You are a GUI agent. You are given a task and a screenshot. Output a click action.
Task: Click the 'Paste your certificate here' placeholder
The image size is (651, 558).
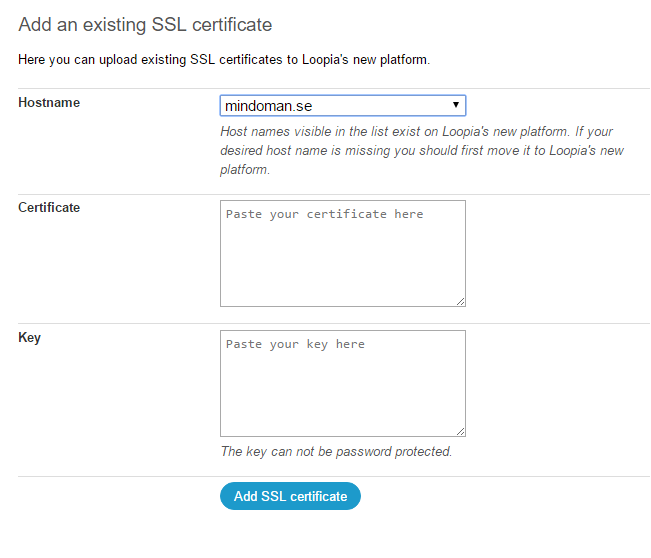pyautogui.click(x=325, y=214)
